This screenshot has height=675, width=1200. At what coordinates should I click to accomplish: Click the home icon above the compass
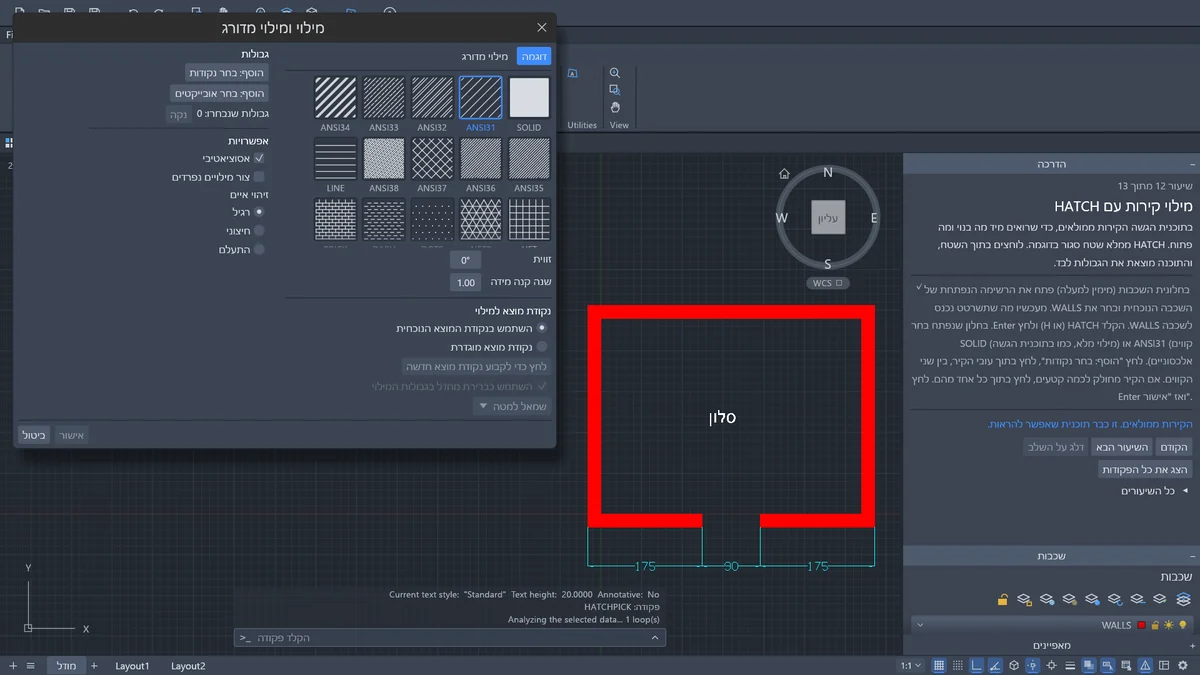coord(785,174)
